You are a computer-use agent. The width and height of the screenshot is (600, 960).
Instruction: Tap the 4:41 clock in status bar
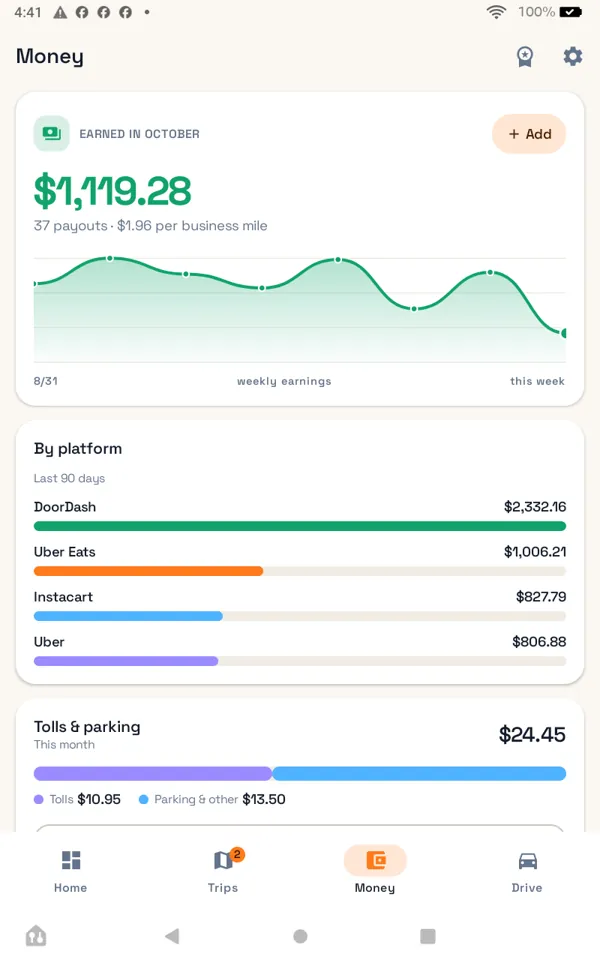28,12
